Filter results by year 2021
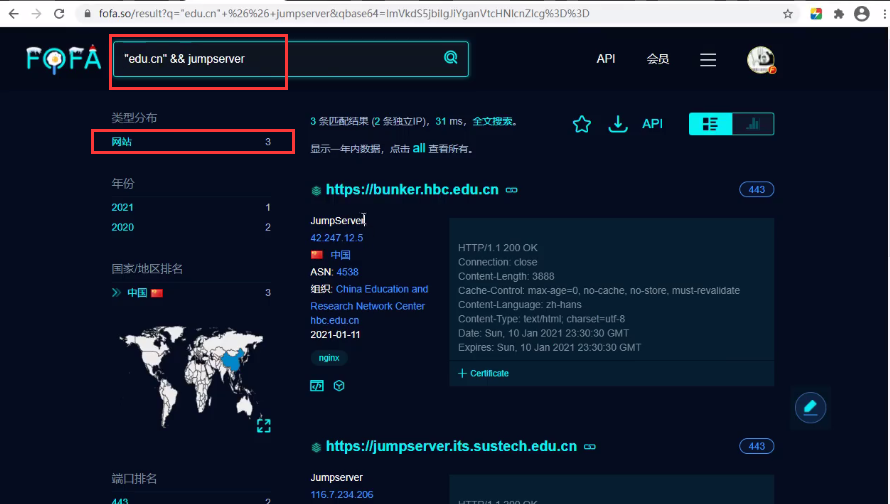The width and height of the screenshot is (890, 504). point(122,207)
